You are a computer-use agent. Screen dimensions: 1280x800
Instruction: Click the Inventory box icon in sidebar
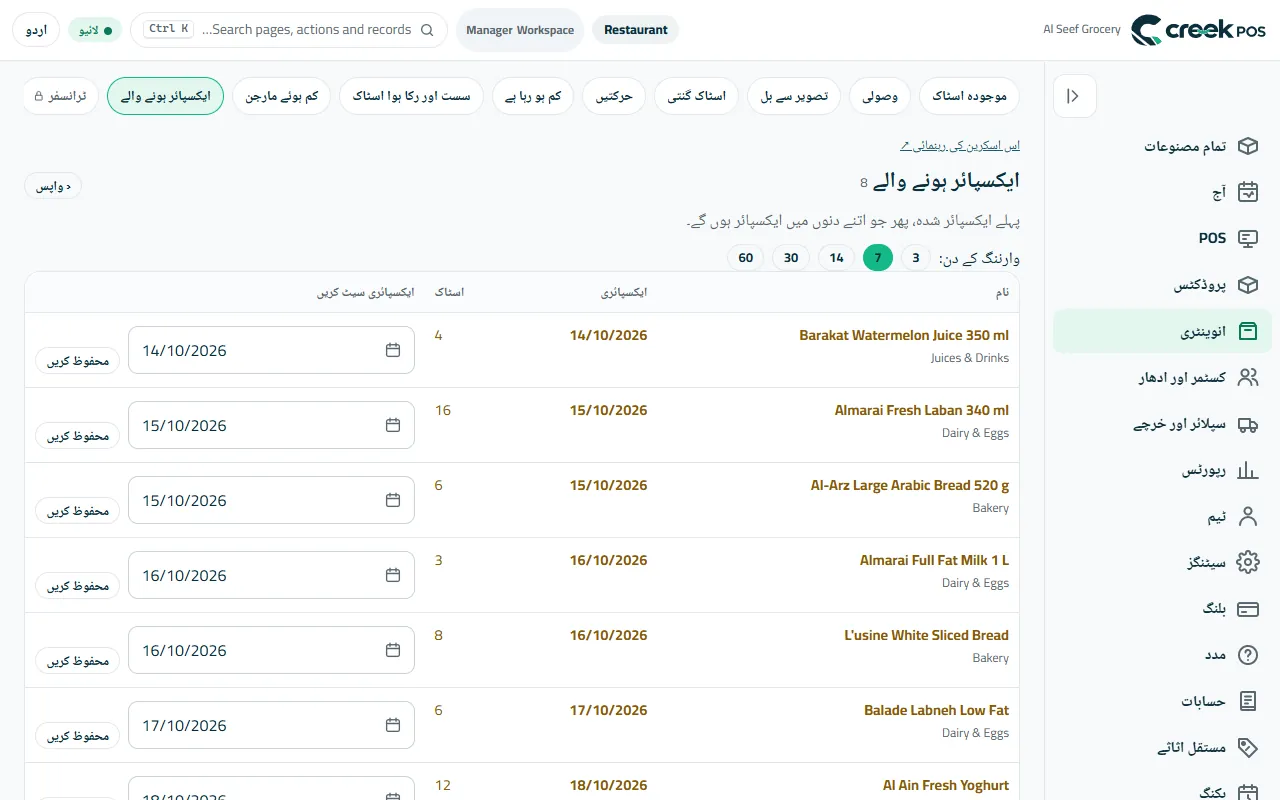[x=1247, y=331]
